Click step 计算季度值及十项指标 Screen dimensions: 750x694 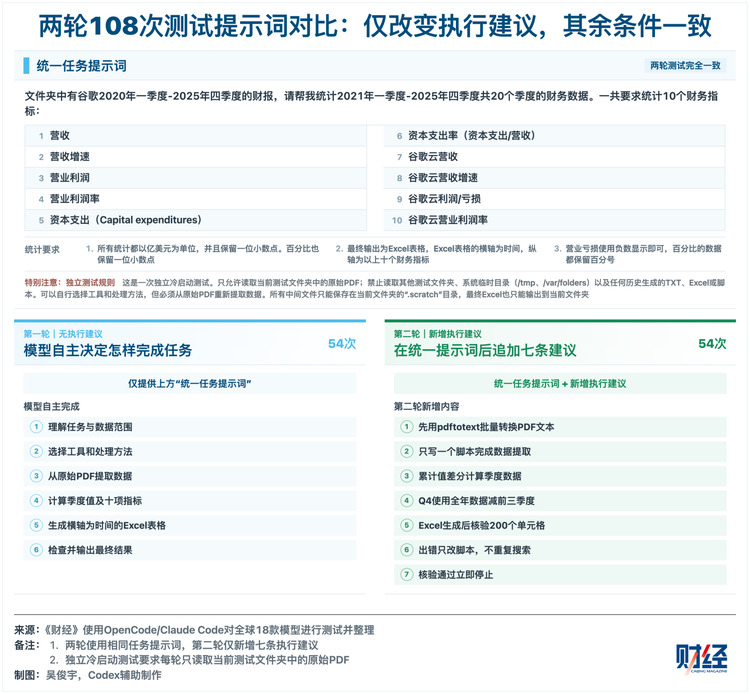[x=190, y=501]
